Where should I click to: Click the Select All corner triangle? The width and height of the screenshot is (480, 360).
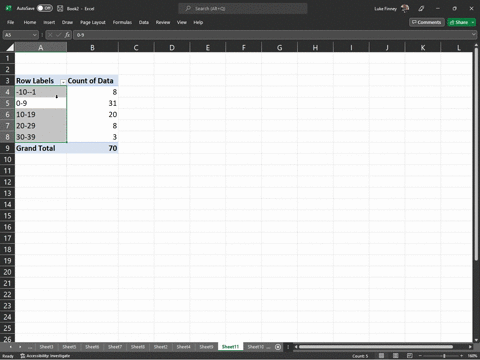(x=10, y=47)
